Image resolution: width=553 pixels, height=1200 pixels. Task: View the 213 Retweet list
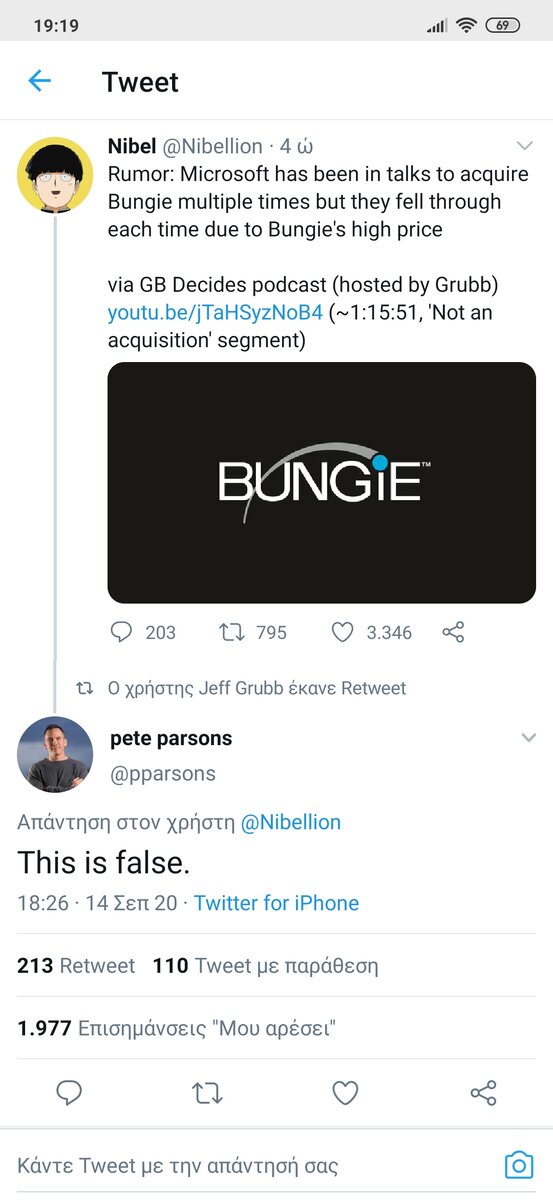tap(76, 966)
